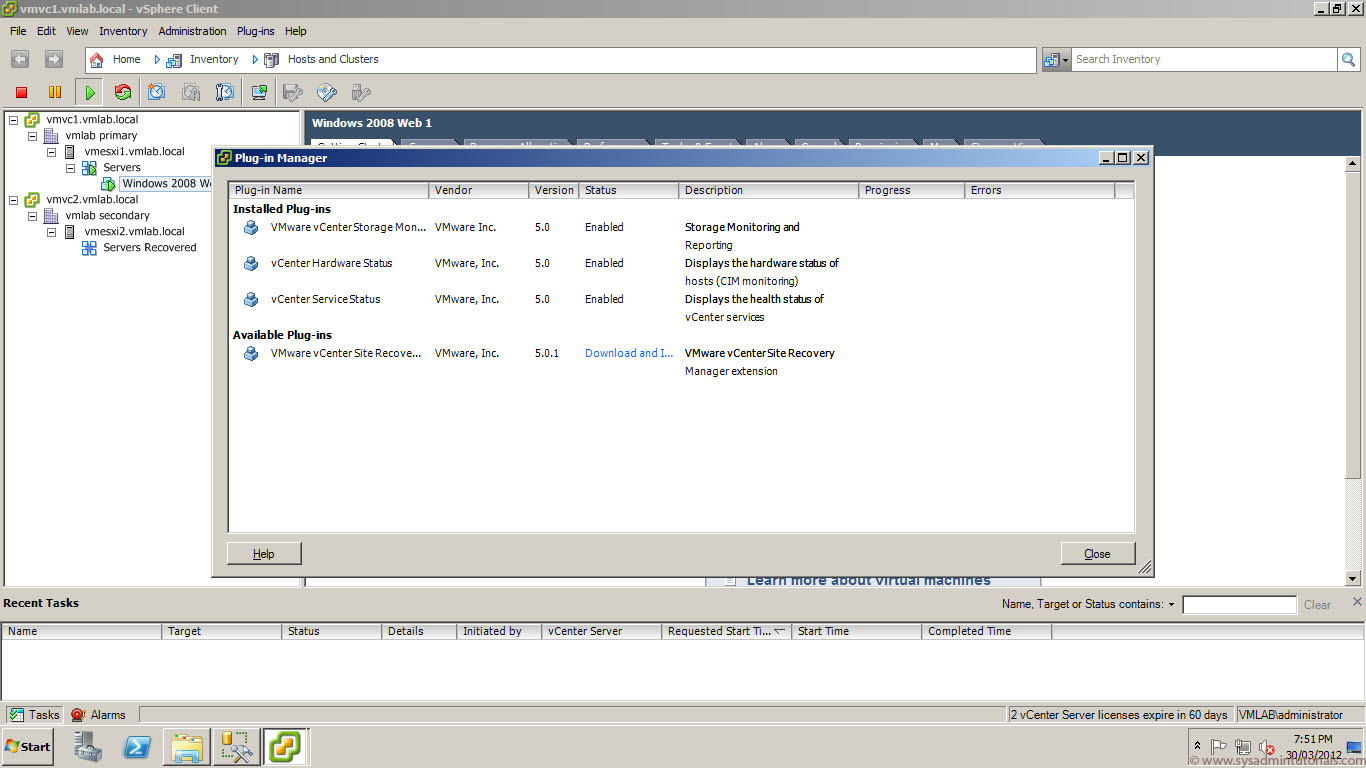Click the red Power Off toolbar icon

[21, 92]
